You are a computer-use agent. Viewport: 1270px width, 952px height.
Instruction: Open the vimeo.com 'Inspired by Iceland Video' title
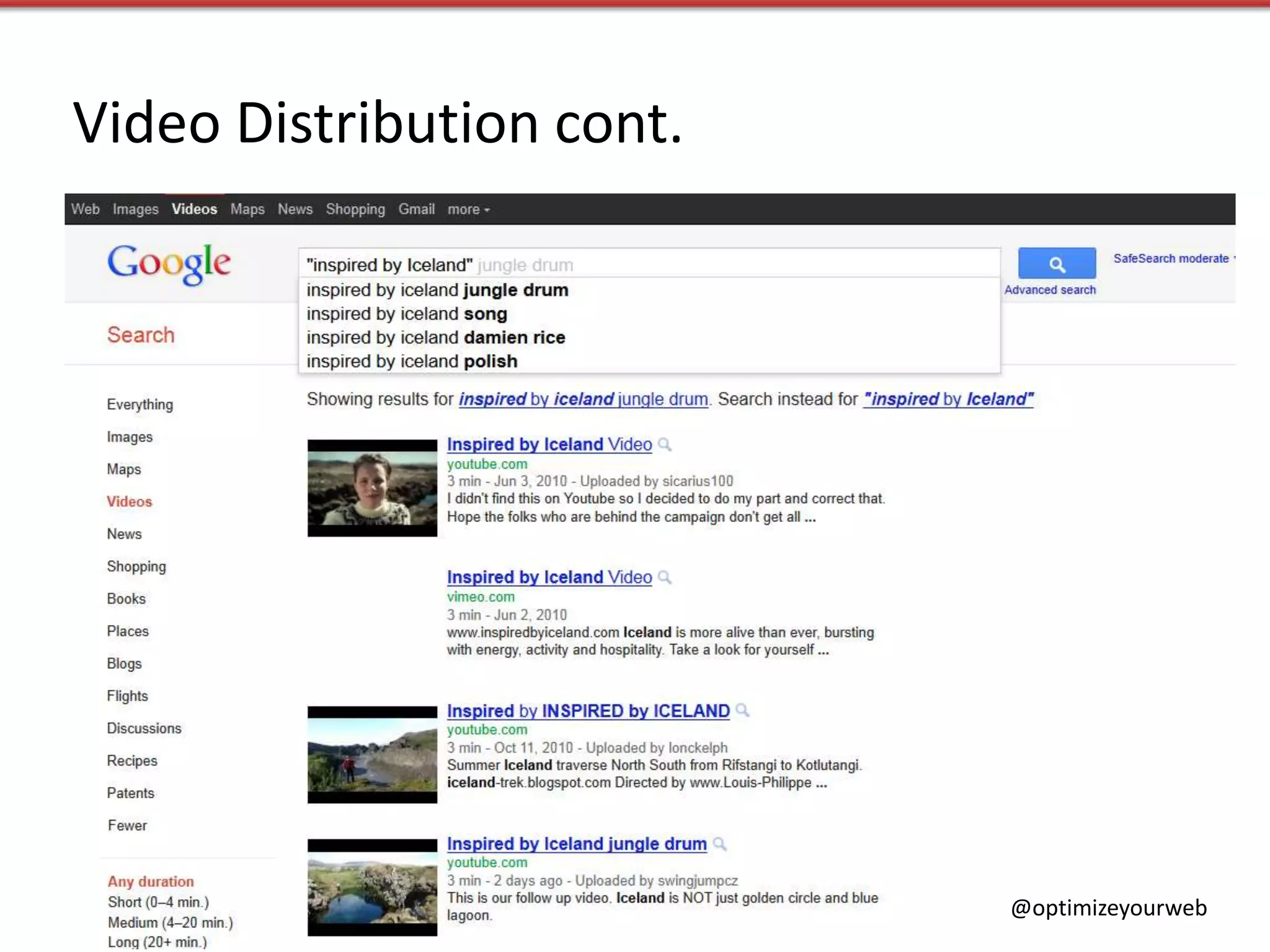pos(549,577)
